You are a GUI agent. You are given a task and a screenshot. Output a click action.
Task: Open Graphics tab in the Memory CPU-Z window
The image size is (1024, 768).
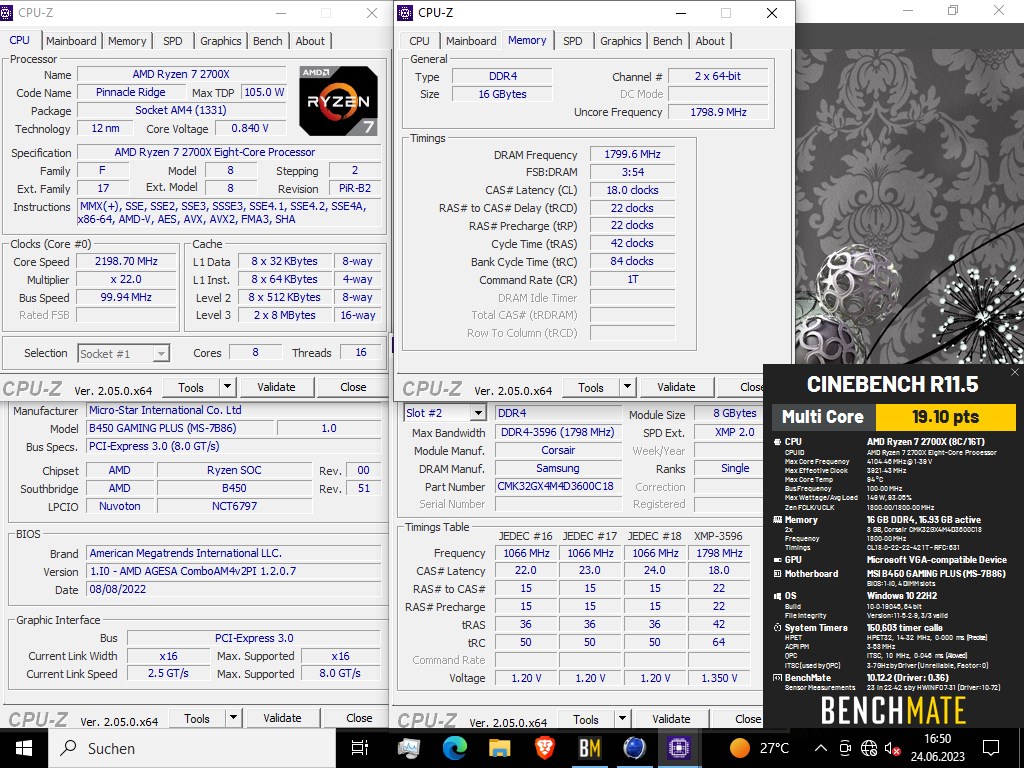[620, 40]
